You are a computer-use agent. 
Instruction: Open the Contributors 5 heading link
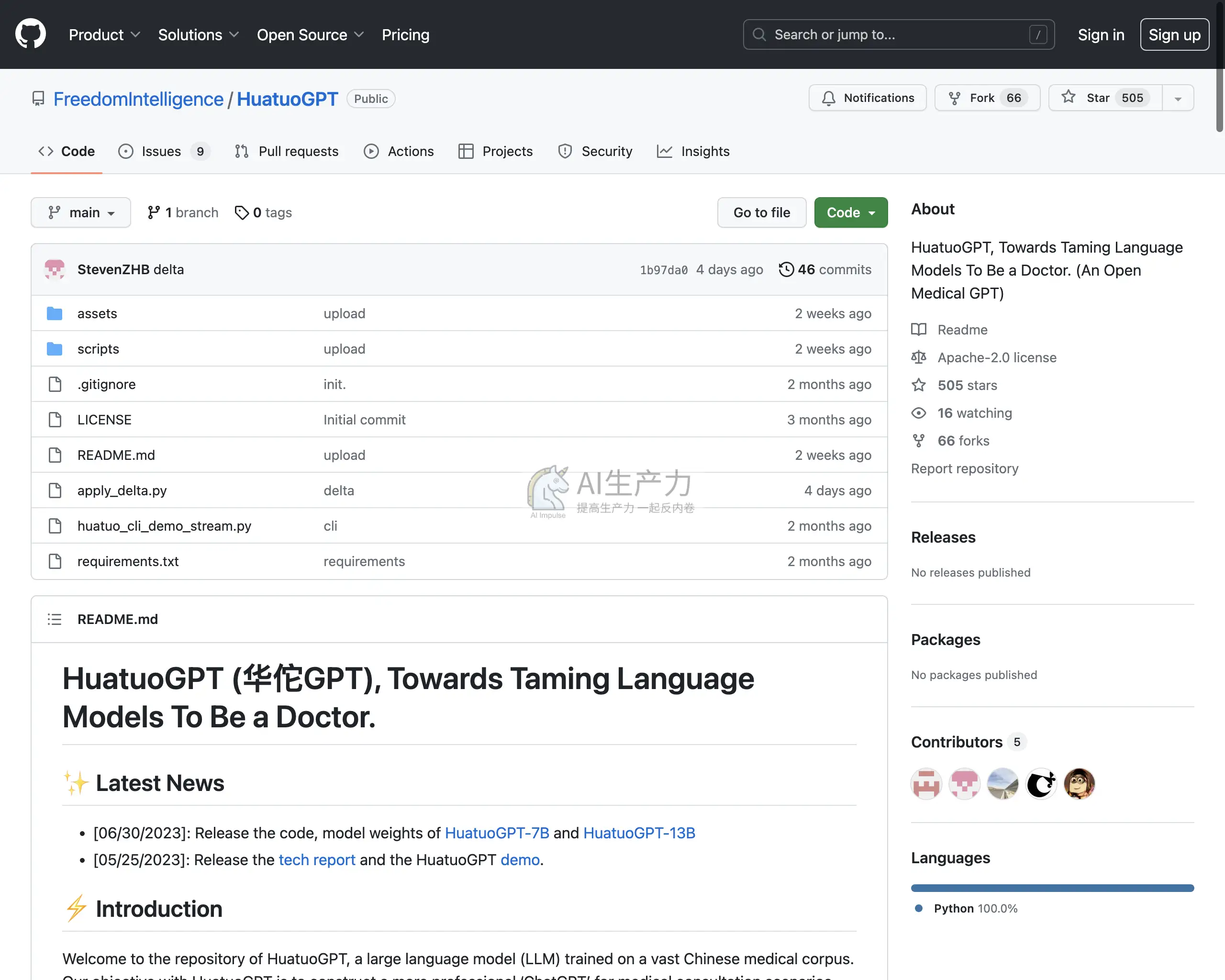click(x=968, y=742)
